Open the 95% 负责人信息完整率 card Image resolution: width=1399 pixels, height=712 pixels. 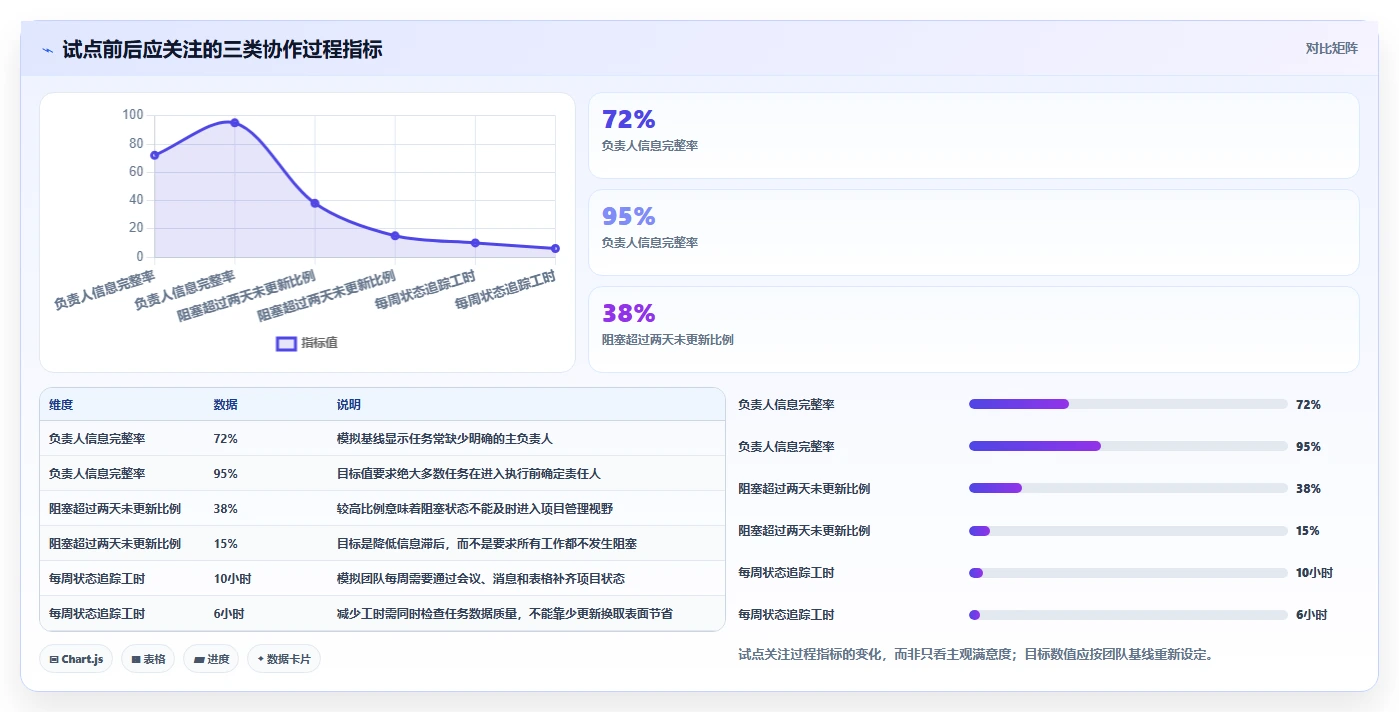(x=974, y=232)
